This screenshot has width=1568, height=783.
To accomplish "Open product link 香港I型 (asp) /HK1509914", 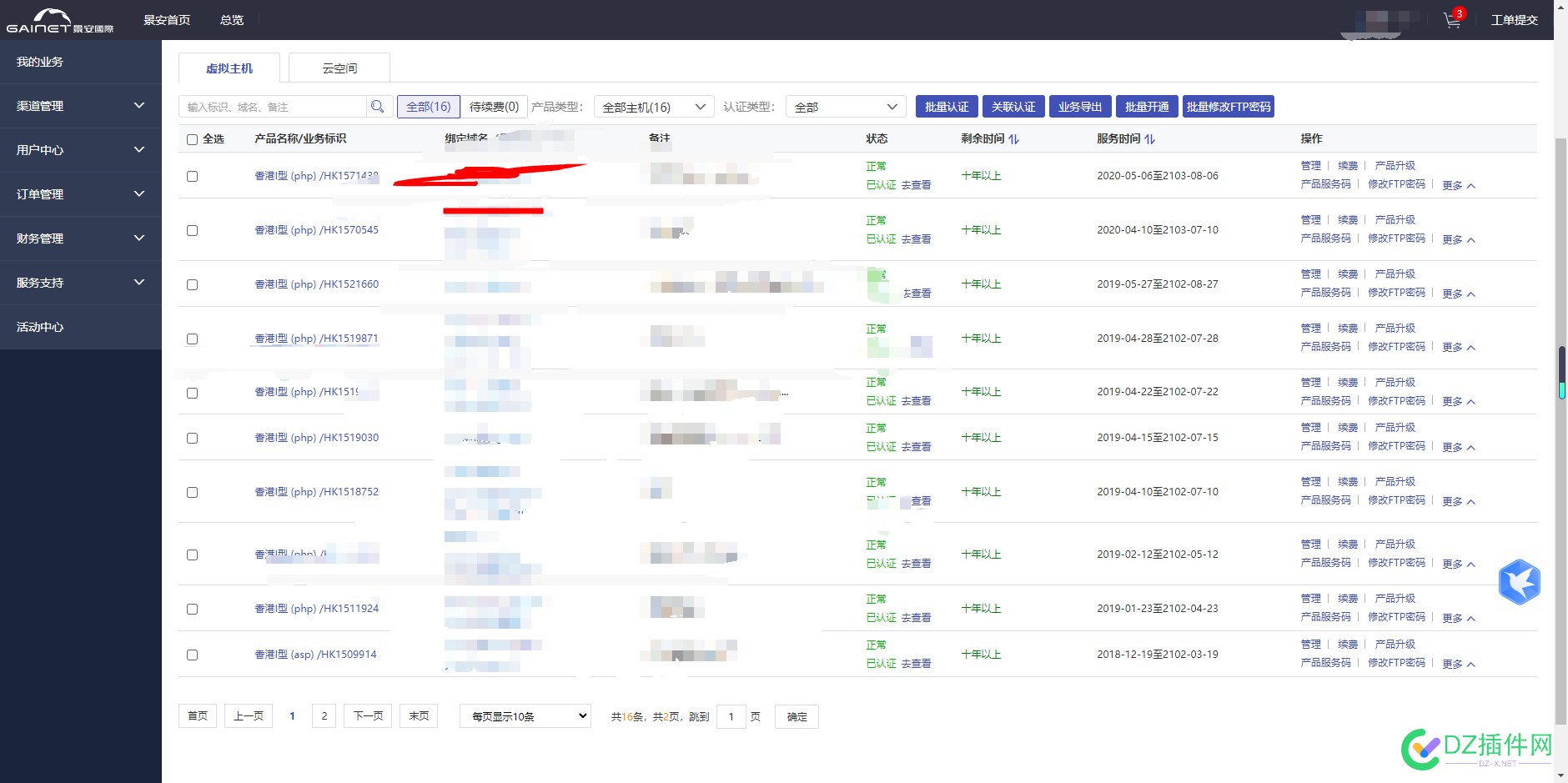I will 315,655.
